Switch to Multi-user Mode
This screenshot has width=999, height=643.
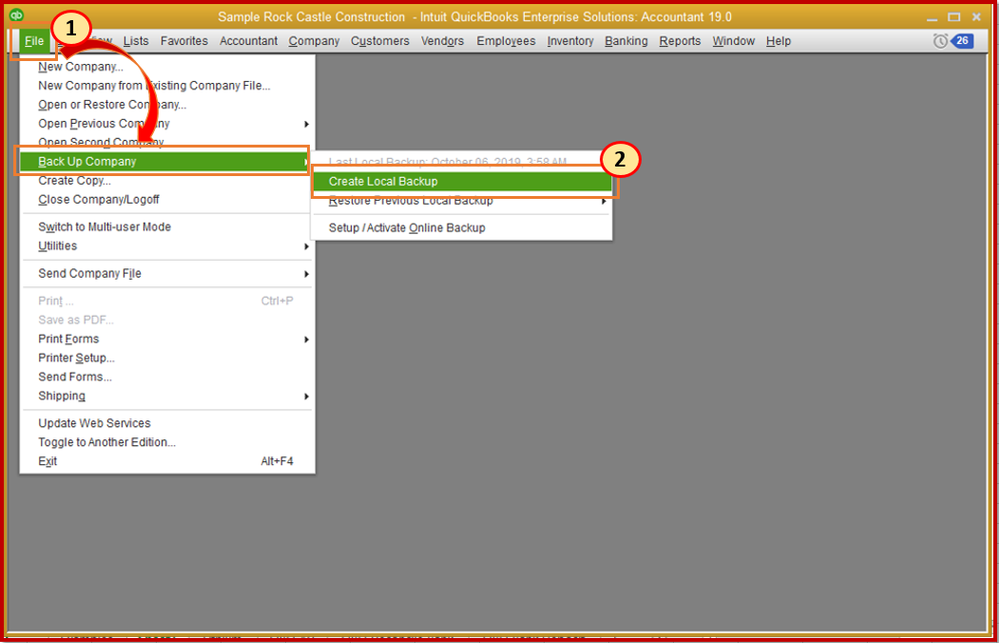tap(167, 228)
